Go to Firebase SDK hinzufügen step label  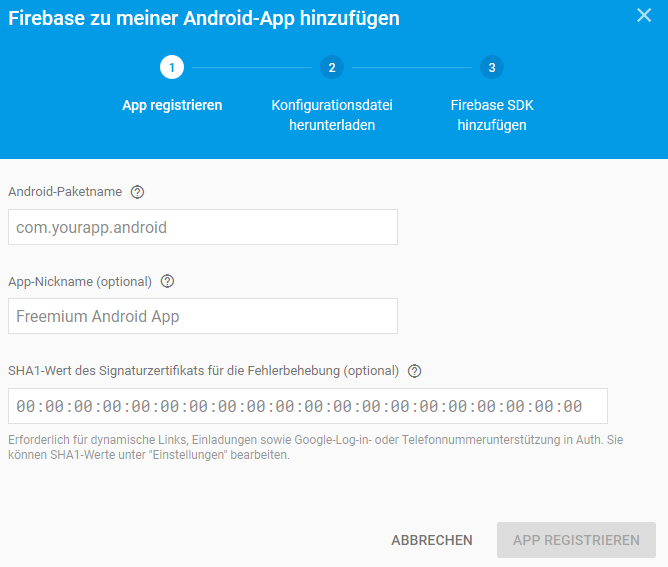point(492,115)
